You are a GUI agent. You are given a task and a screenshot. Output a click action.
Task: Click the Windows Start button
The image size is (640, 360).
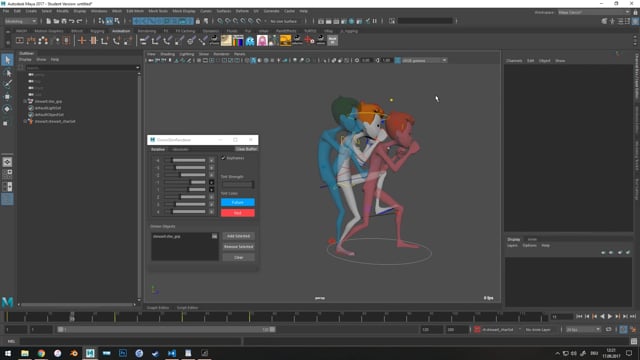click(x=8, y=353)
